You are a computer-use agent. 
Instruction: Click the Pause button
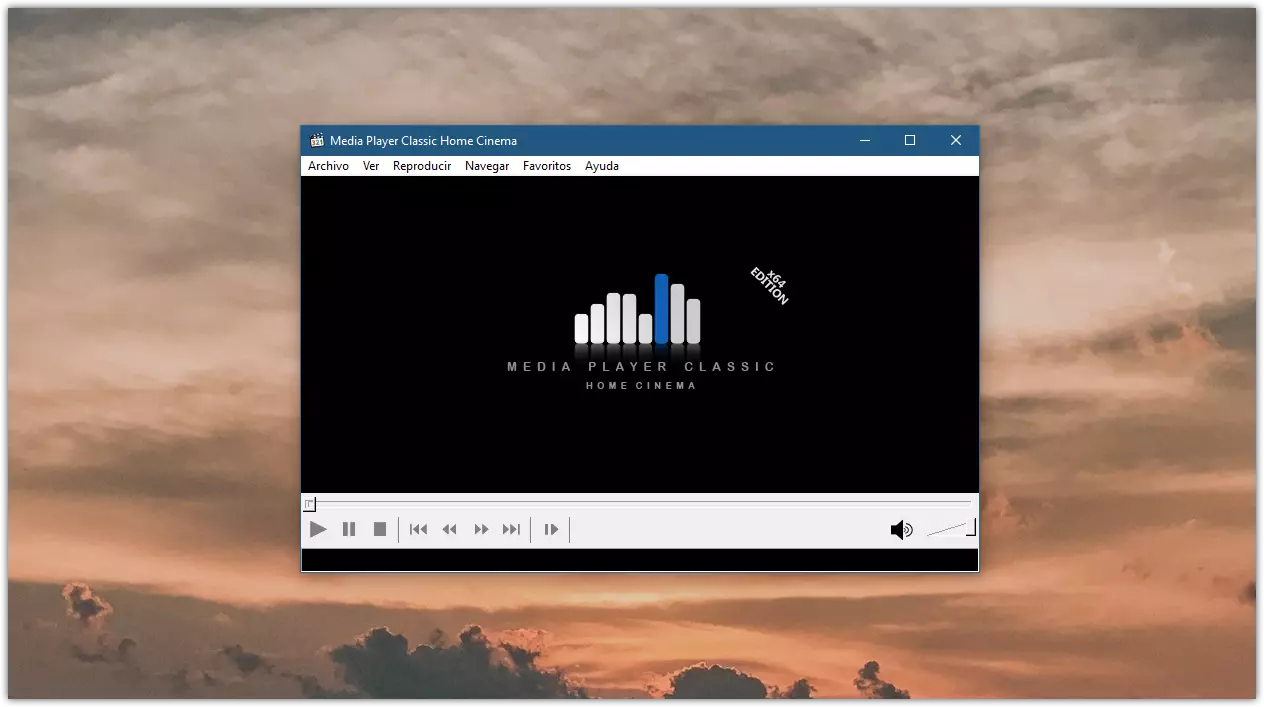coord(349,529)
